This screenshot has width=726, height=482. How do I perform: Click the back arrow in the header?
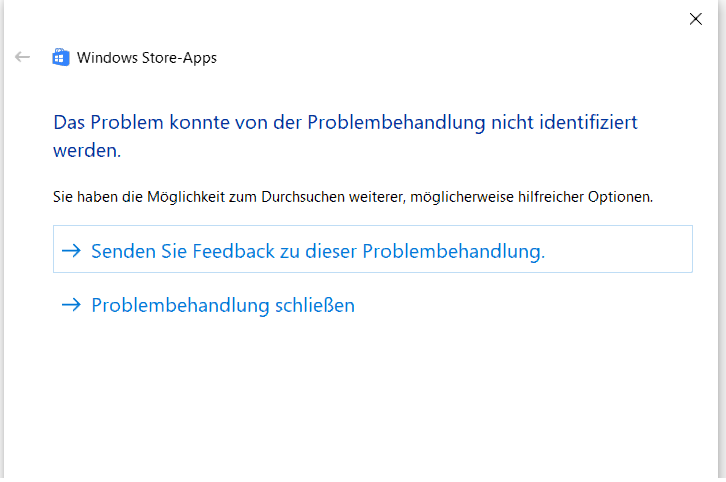coord(22,57)
